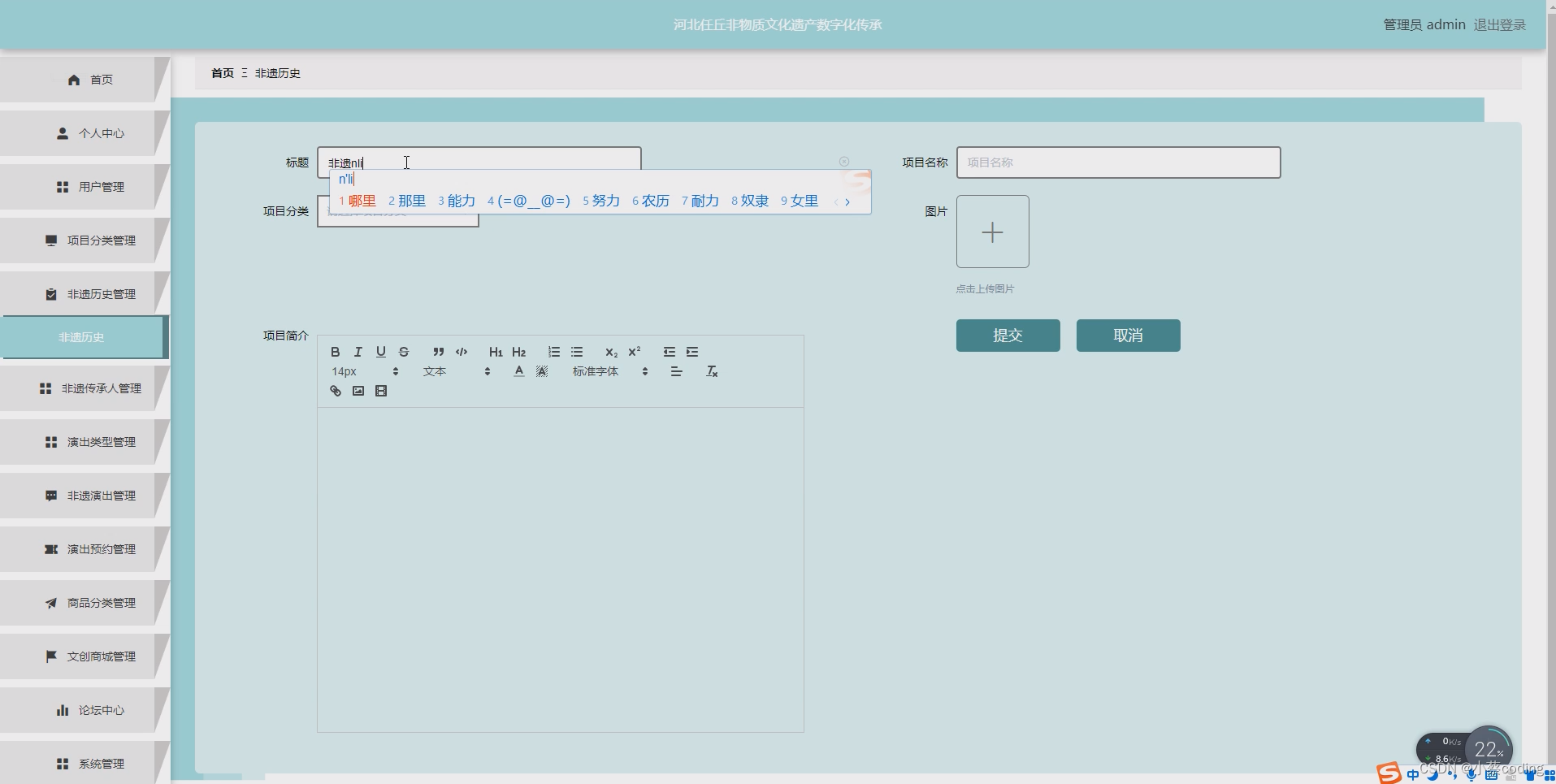
Task: Choose IME candidate 9 女里
Action: 800,201
